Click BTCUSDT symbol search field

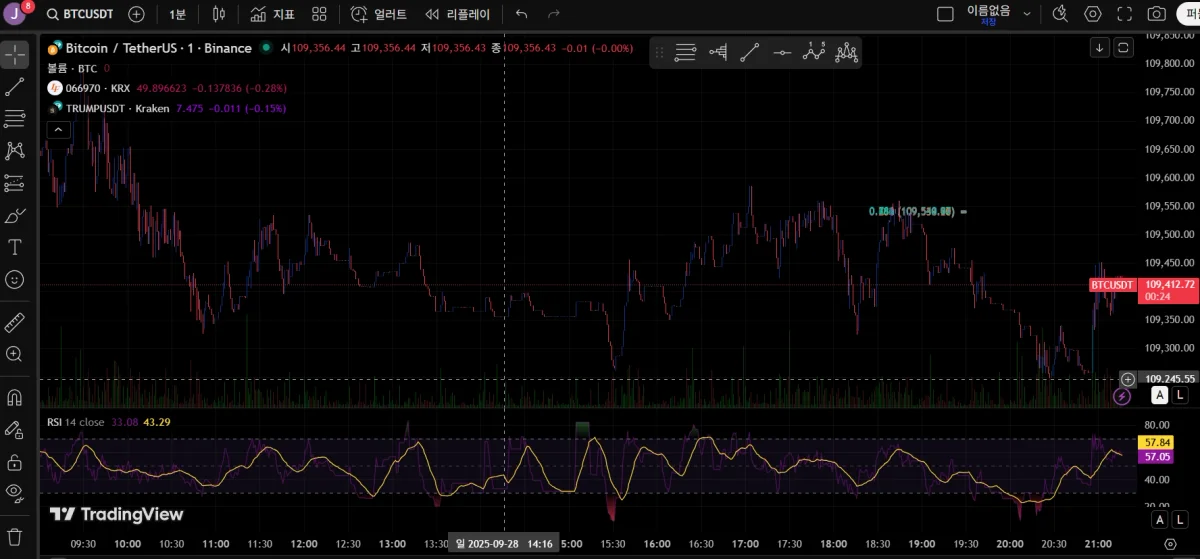(x=83, y=14)
